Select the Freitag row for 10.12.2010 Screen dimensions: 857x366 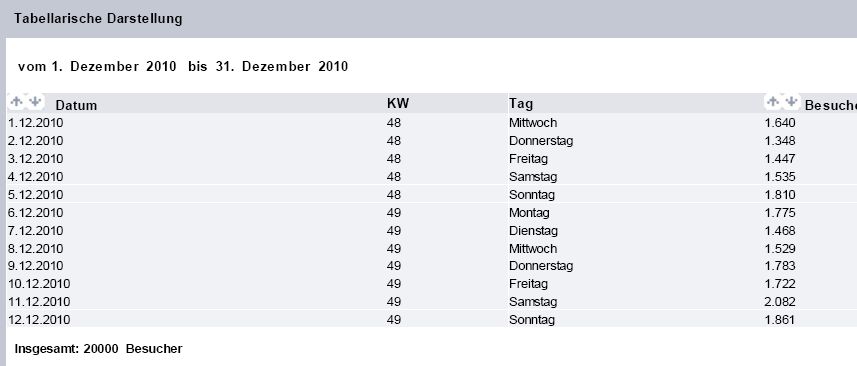431,284
